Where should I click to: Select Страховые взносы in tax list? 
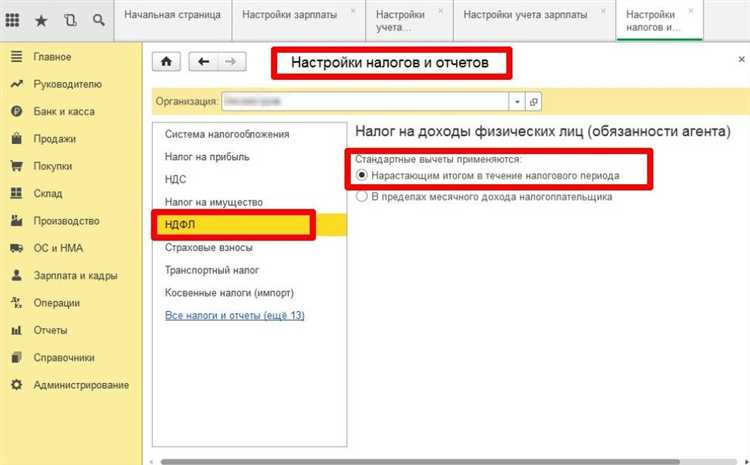208,247
